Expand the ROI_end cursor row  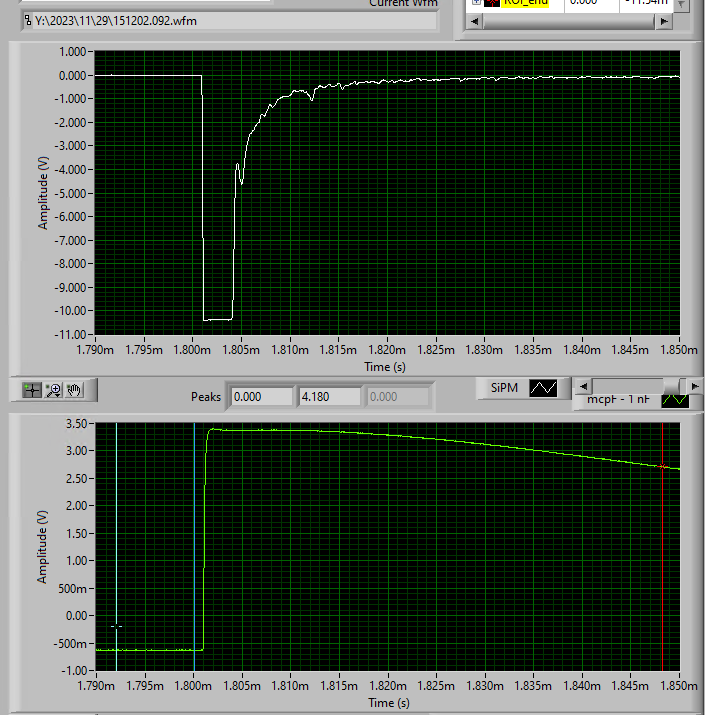[x=476, y=2]
